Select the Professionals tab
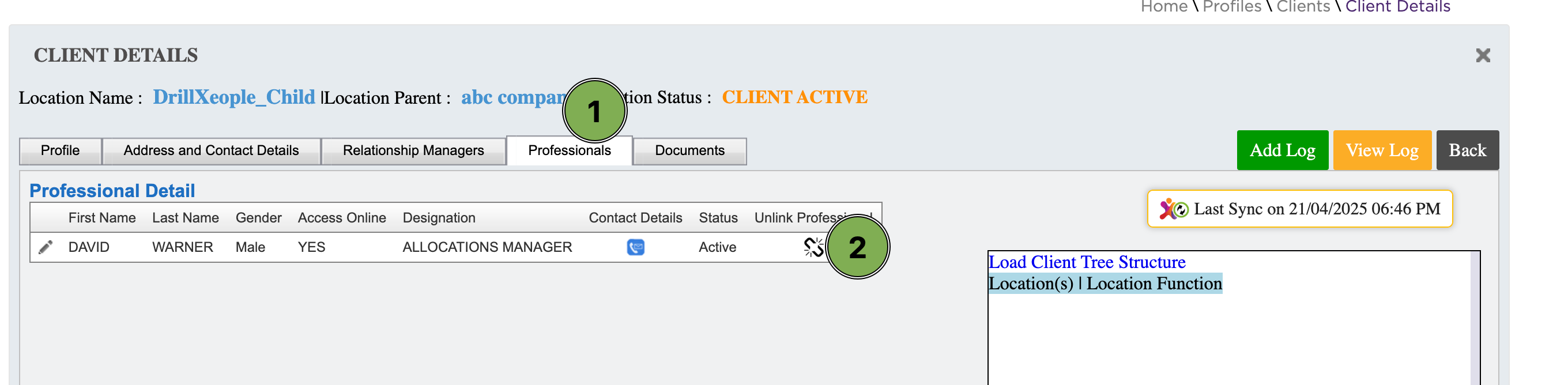Viewport: 1568px width, 385px height. pos(569,150)
